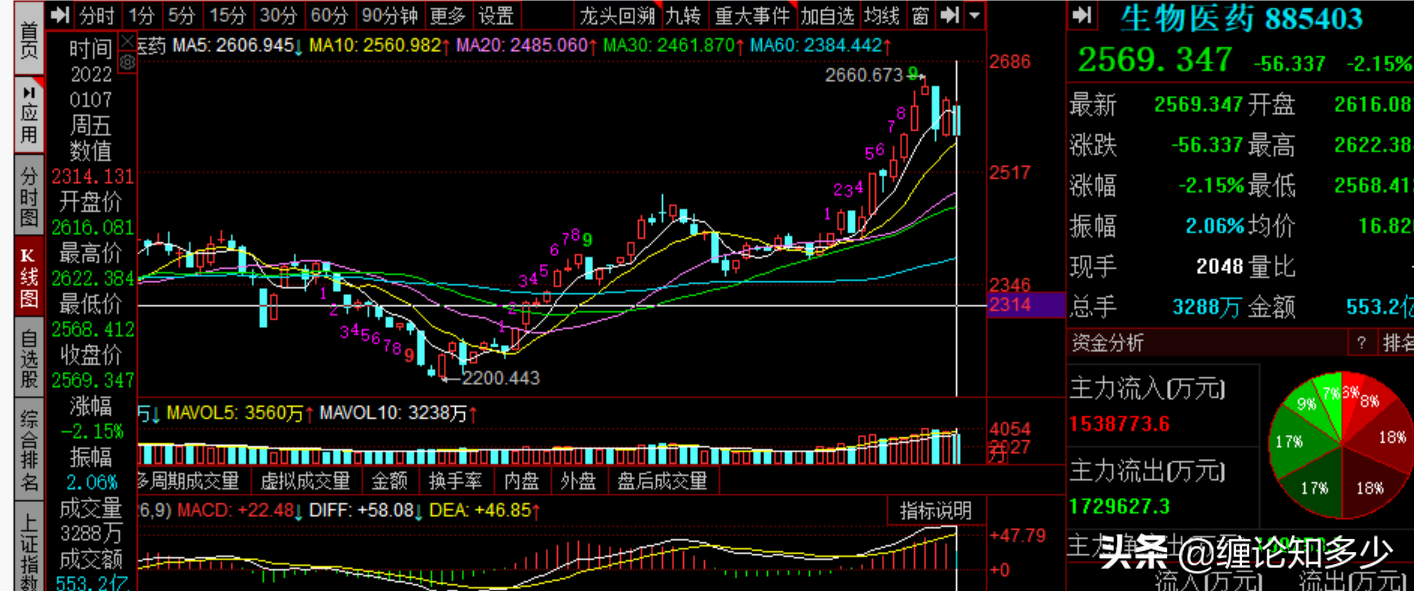1414x591 pixels.
Task: Click the capital flow pie chart
Action: (1341, 447)
